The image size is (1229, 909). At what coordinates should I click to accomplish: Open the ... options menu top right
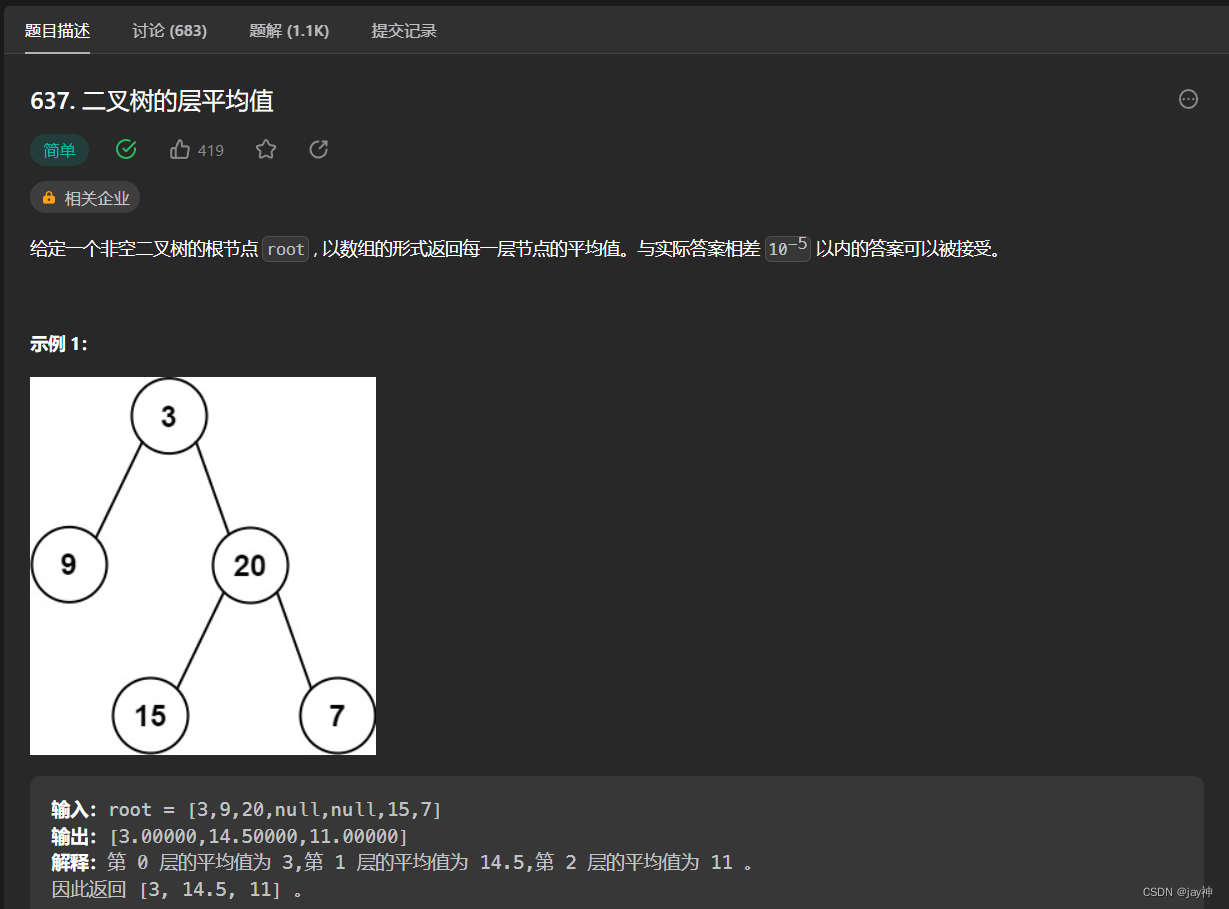point(1188,99)
